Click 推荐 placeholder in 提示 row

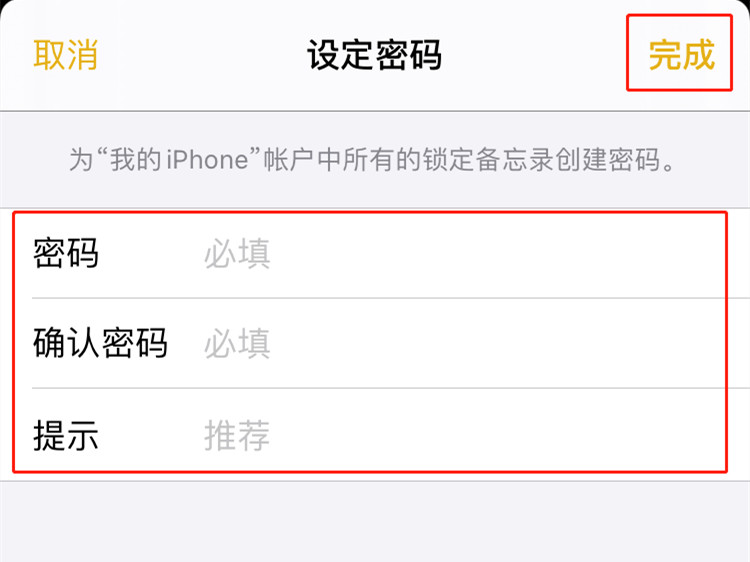(x=237, y=435)
